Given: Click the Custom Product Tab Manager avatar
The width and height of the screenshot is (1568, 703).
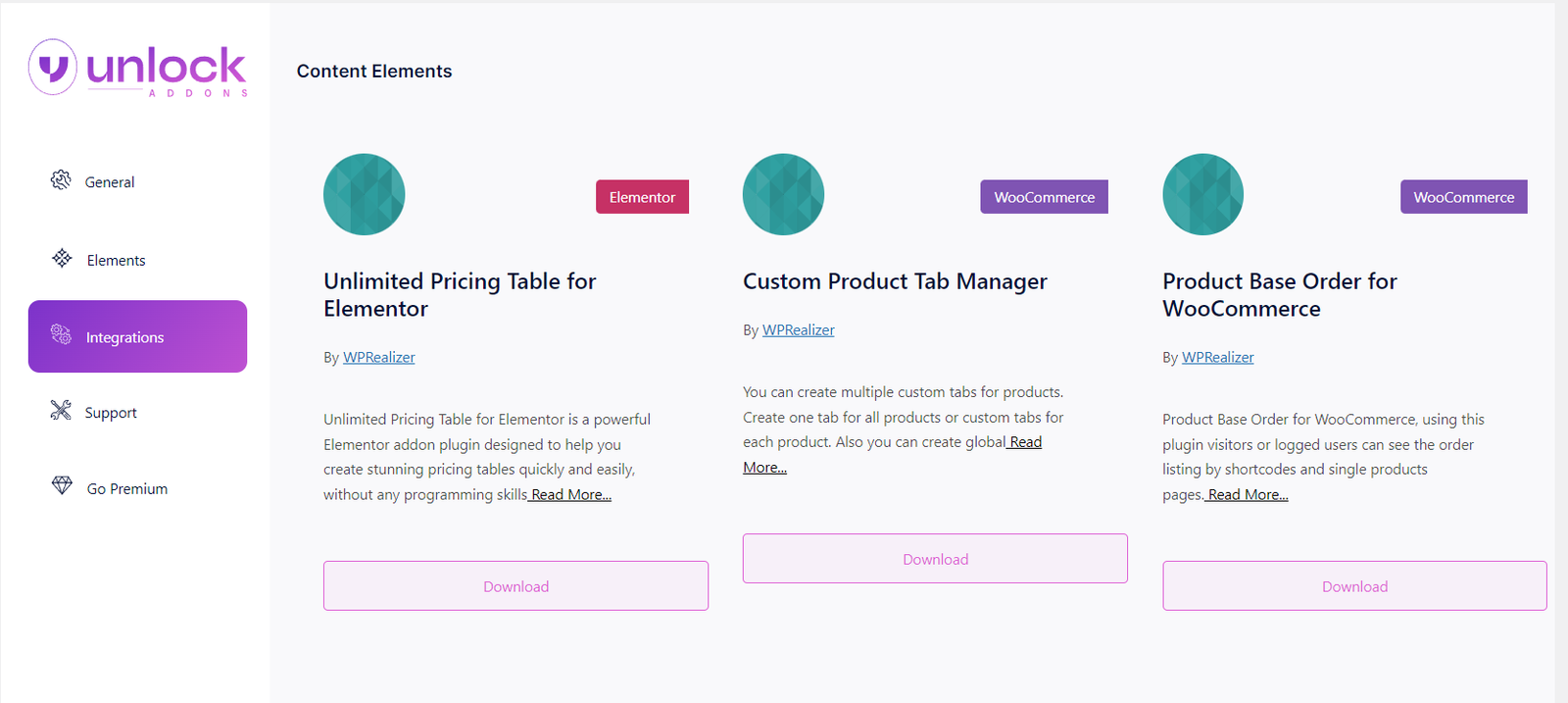Looking at the screenshot, I should (x=784, y=194).
